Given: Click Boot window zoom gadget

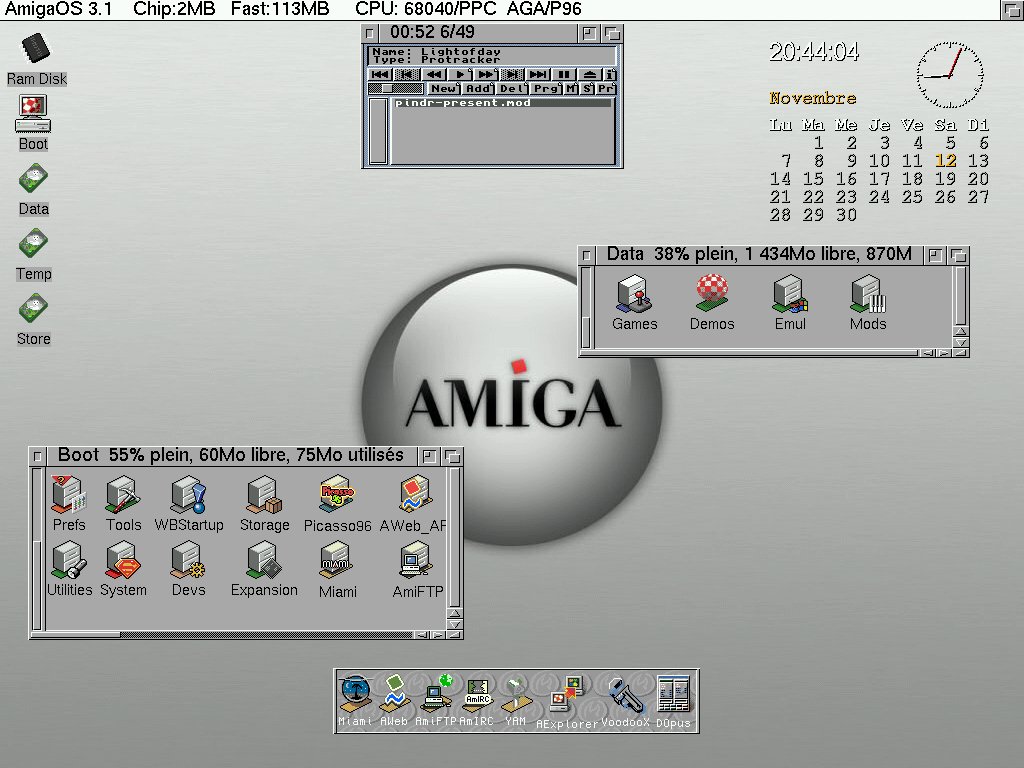Looking at the screenshot, I should click(428, 456).
